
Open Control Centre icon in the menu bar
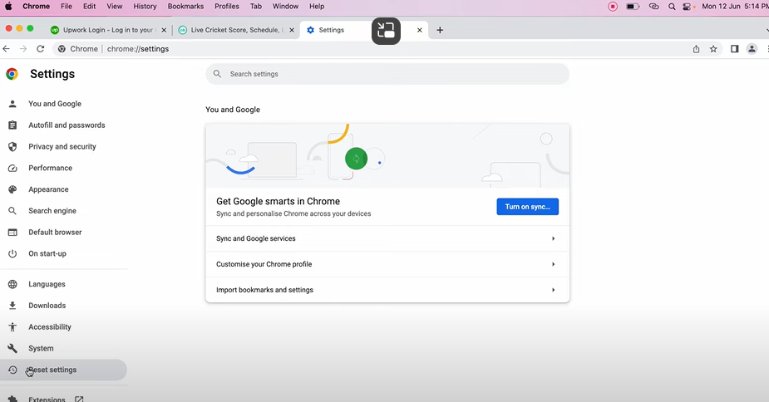(x=688, y=6)
